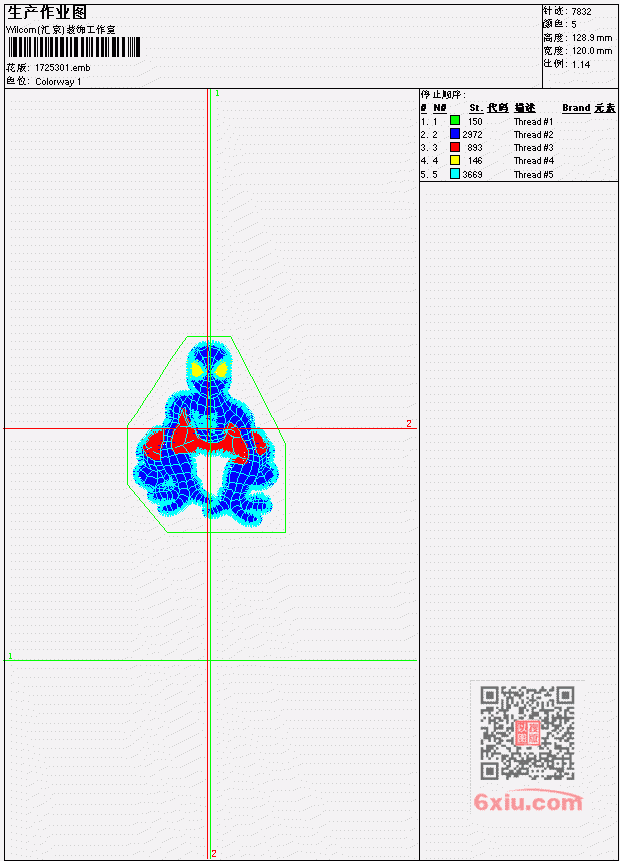Screen dimensions: 620x861
Task: Click the total stitch count 7832
Action: pos(581,11)
